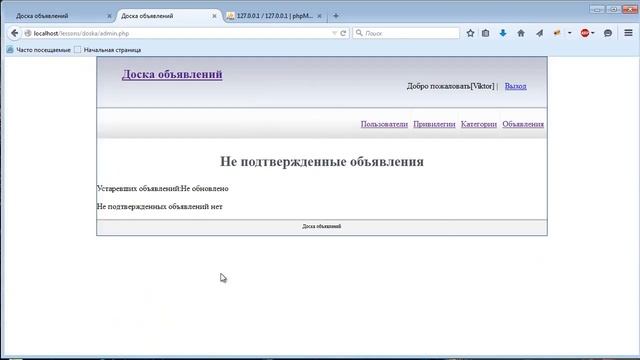Open the Adblock Plus red icon

[585, 33]
